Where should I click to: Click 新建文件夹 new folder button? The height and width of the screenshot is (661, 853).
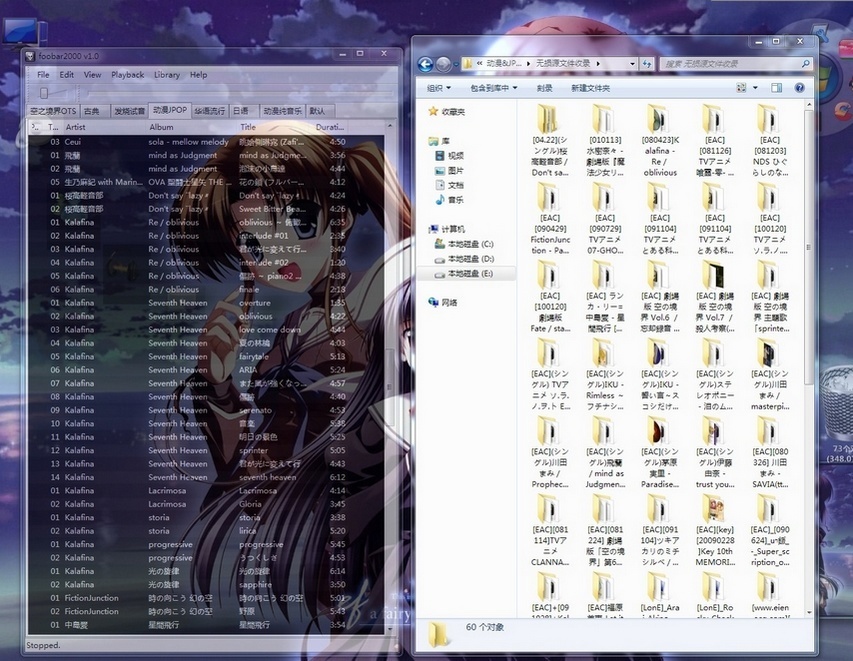(590, 88)
